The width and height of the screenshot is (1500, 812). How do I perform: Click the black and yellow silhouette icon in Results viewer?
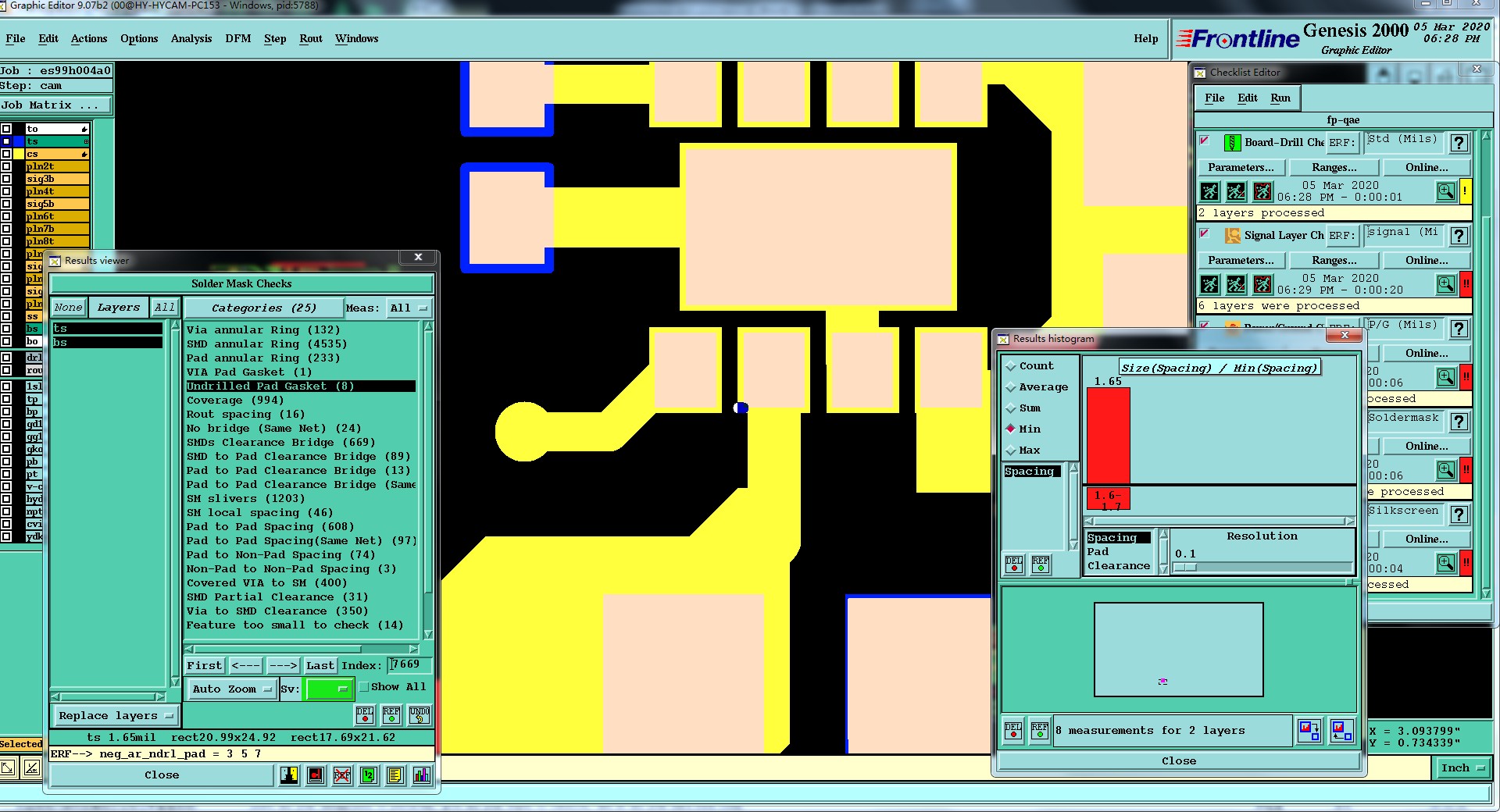point(289,775)
